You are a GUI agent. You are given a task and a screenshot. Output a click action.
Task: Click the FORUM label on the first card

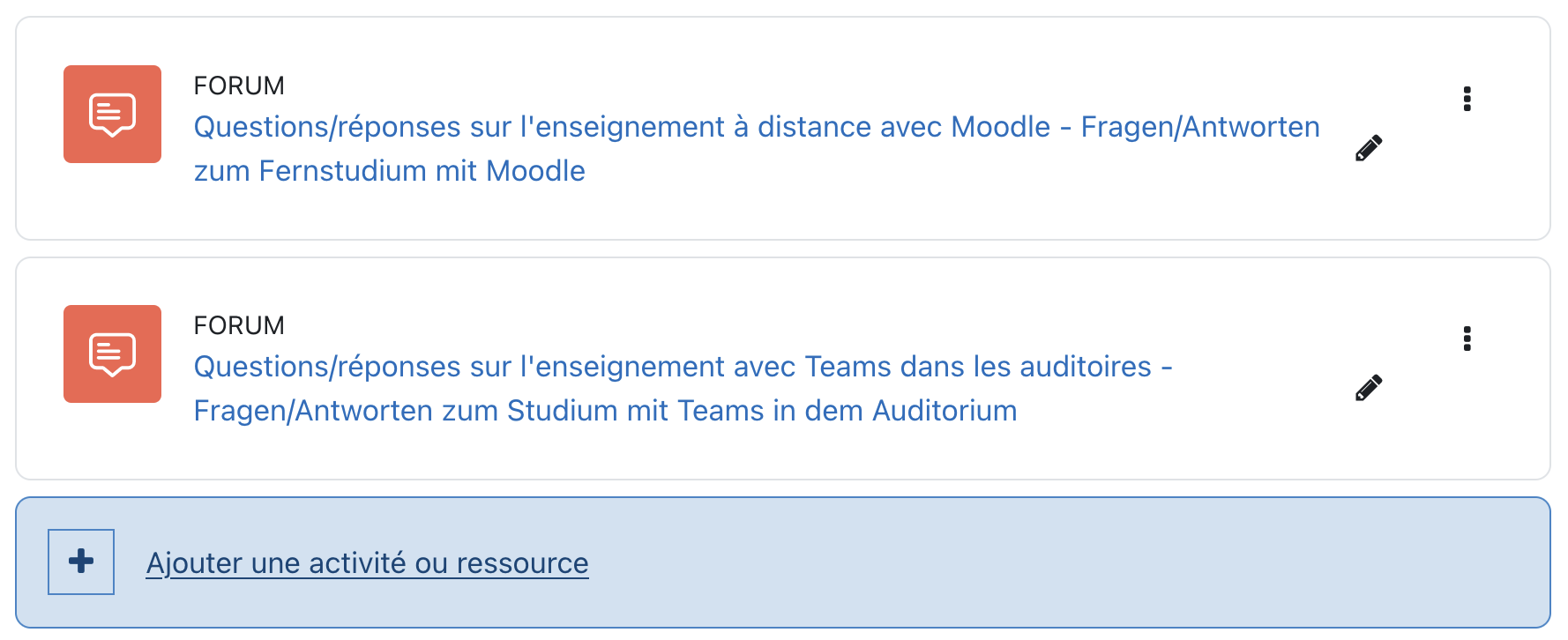coord(239,85)
